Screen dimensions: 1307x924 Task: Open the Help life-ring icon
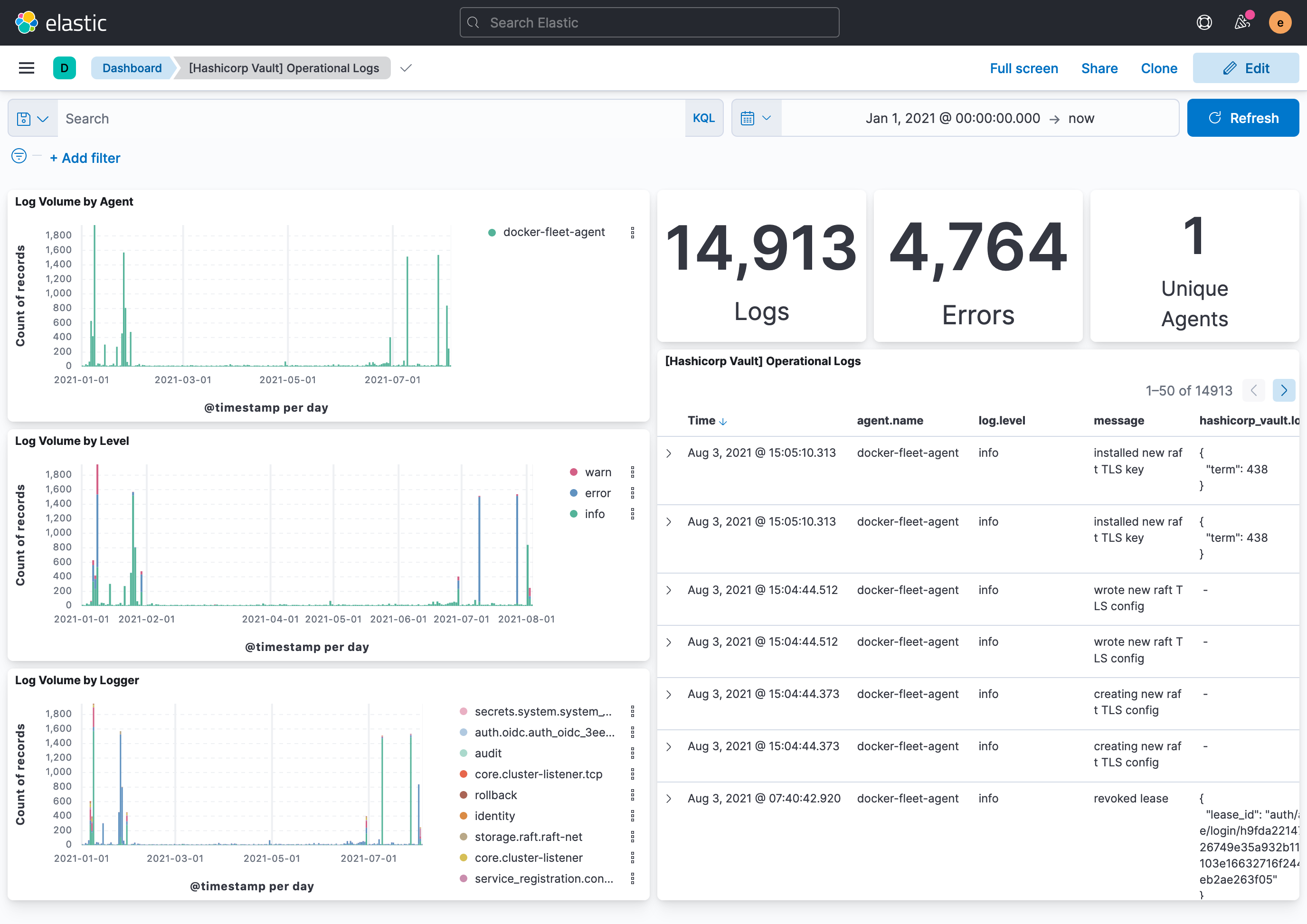1204,22
